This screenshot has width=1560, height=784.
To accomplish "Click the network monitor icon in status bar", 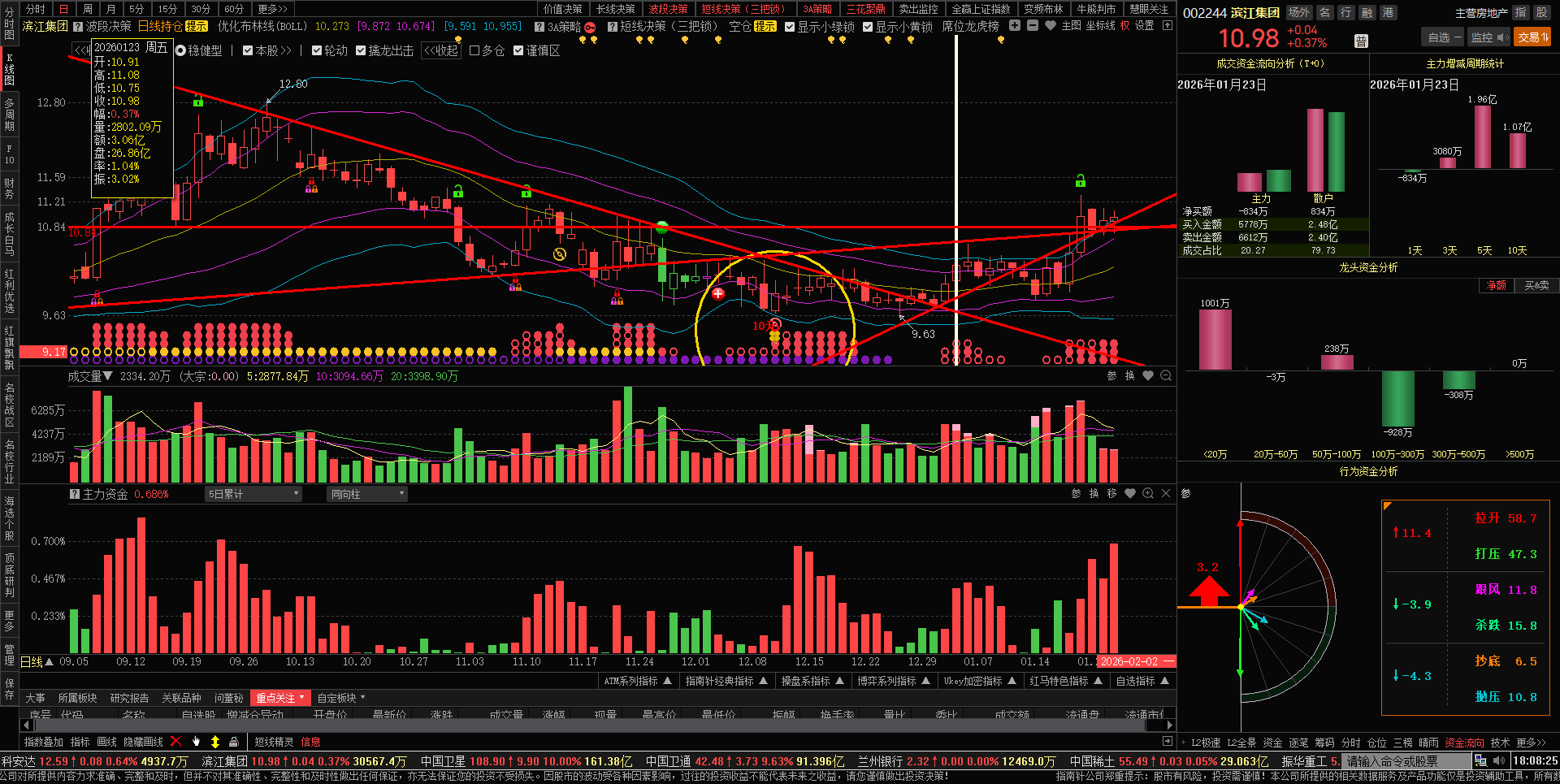I will pos(1480,761).
